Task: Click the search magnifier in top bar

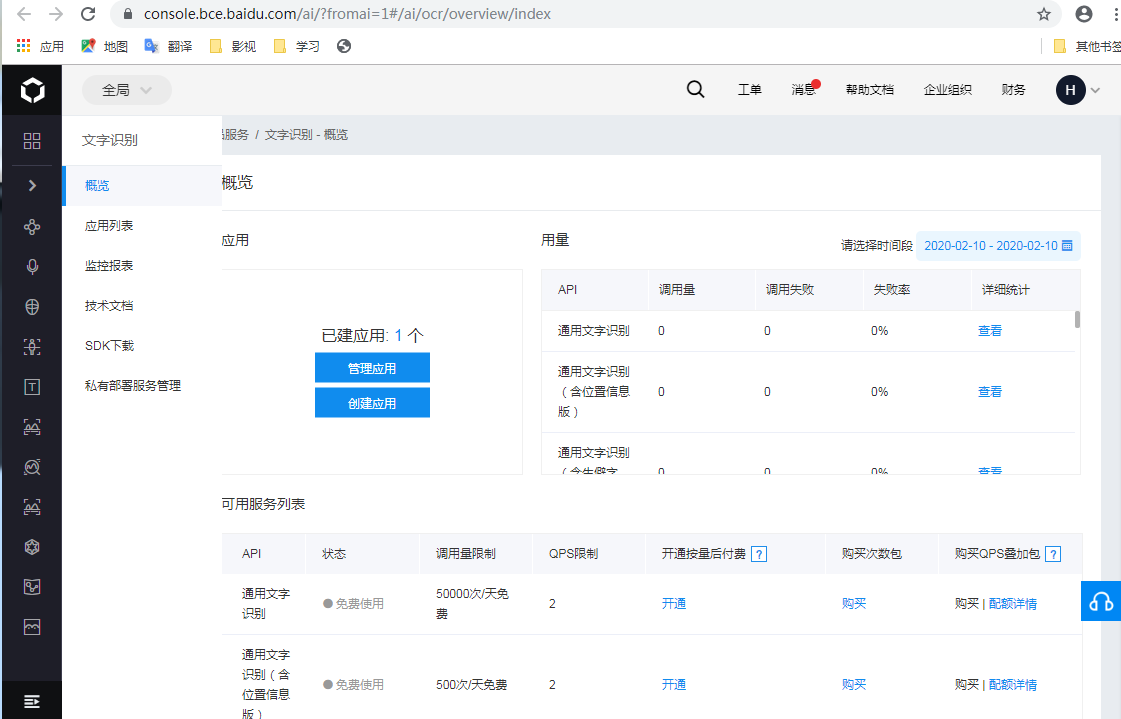Action: pos(696,90)
